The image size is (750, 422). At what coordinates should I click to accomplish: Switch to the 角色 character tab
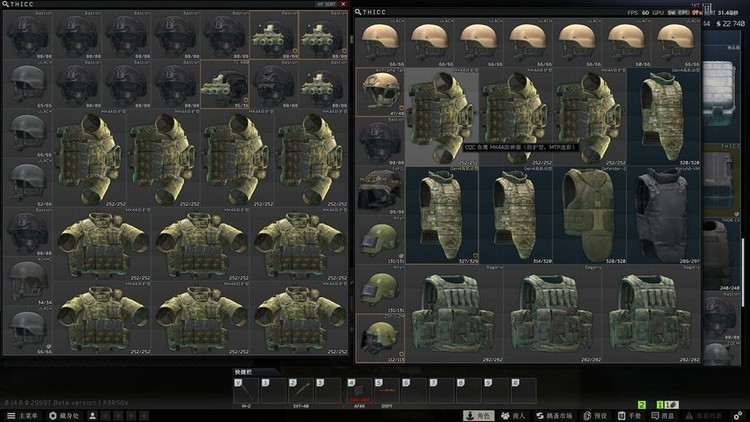tap(478, 416)
